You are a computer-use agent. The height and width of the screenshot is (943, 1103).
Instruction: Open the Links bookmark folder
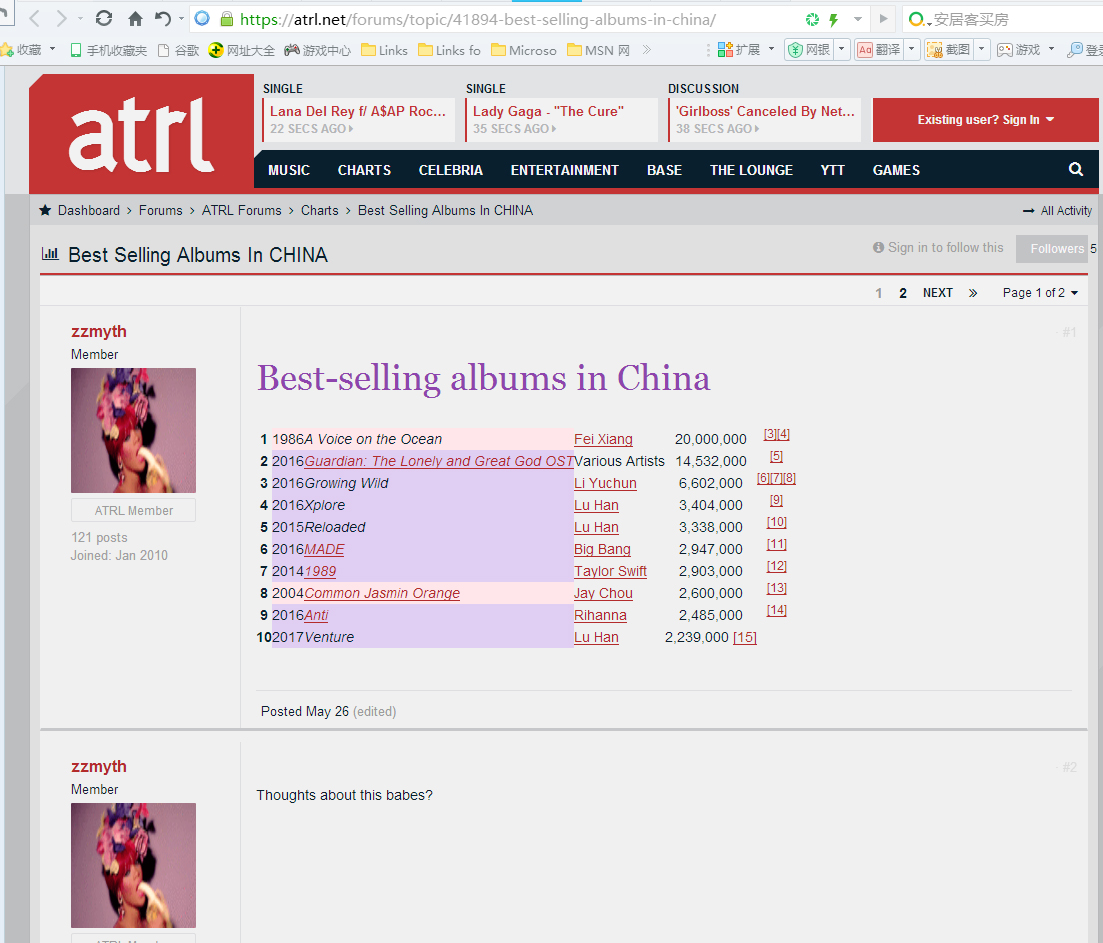pyautogui.click(x=384, y=50)
